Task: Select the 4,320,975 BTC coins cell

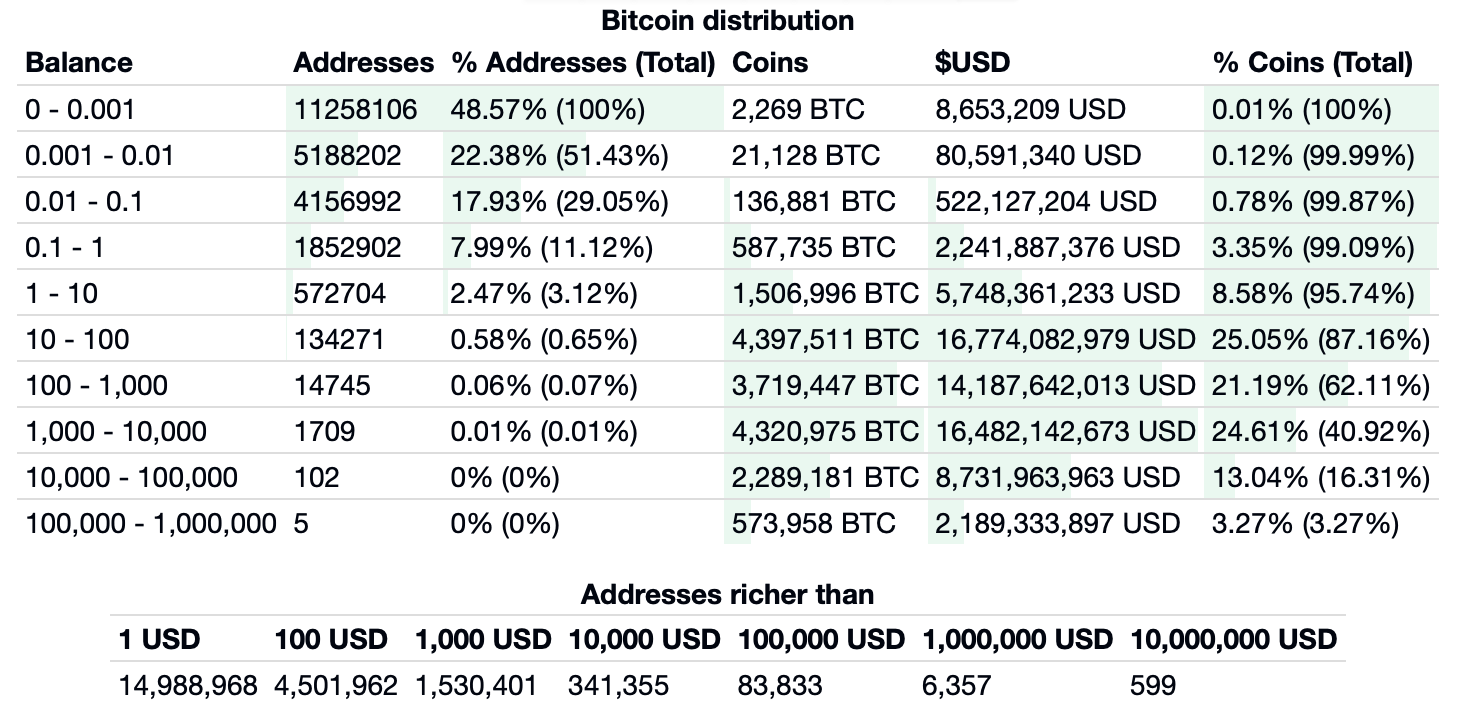Action: 824,431
